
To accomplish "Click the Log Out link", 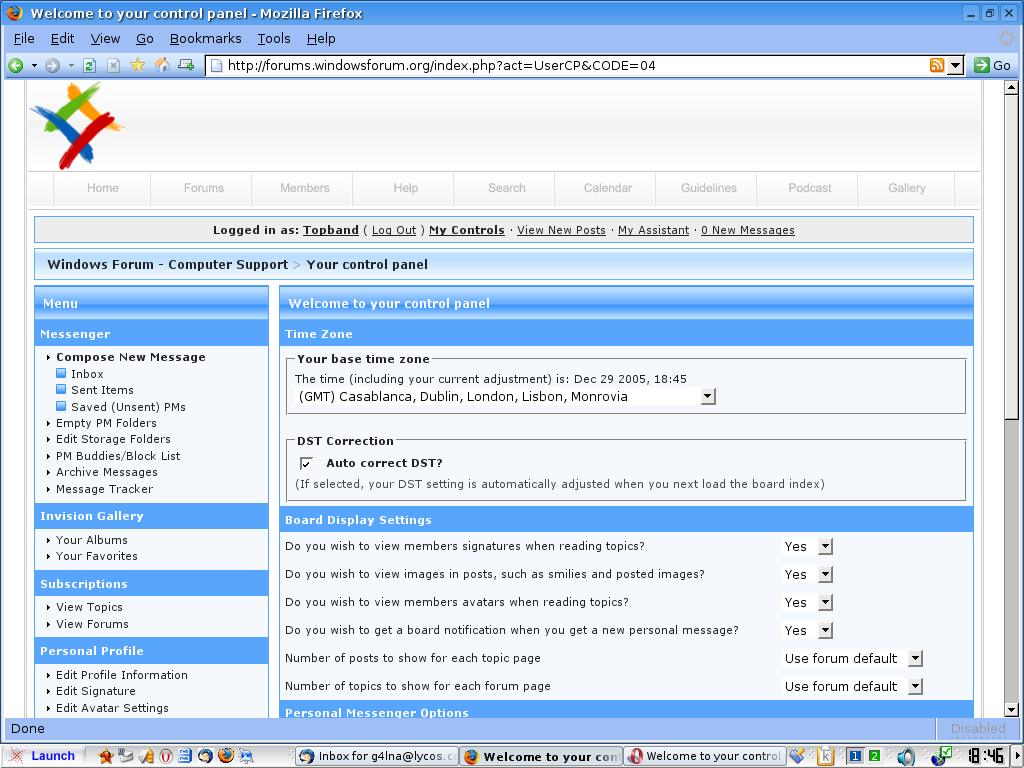I will [394, 230].
